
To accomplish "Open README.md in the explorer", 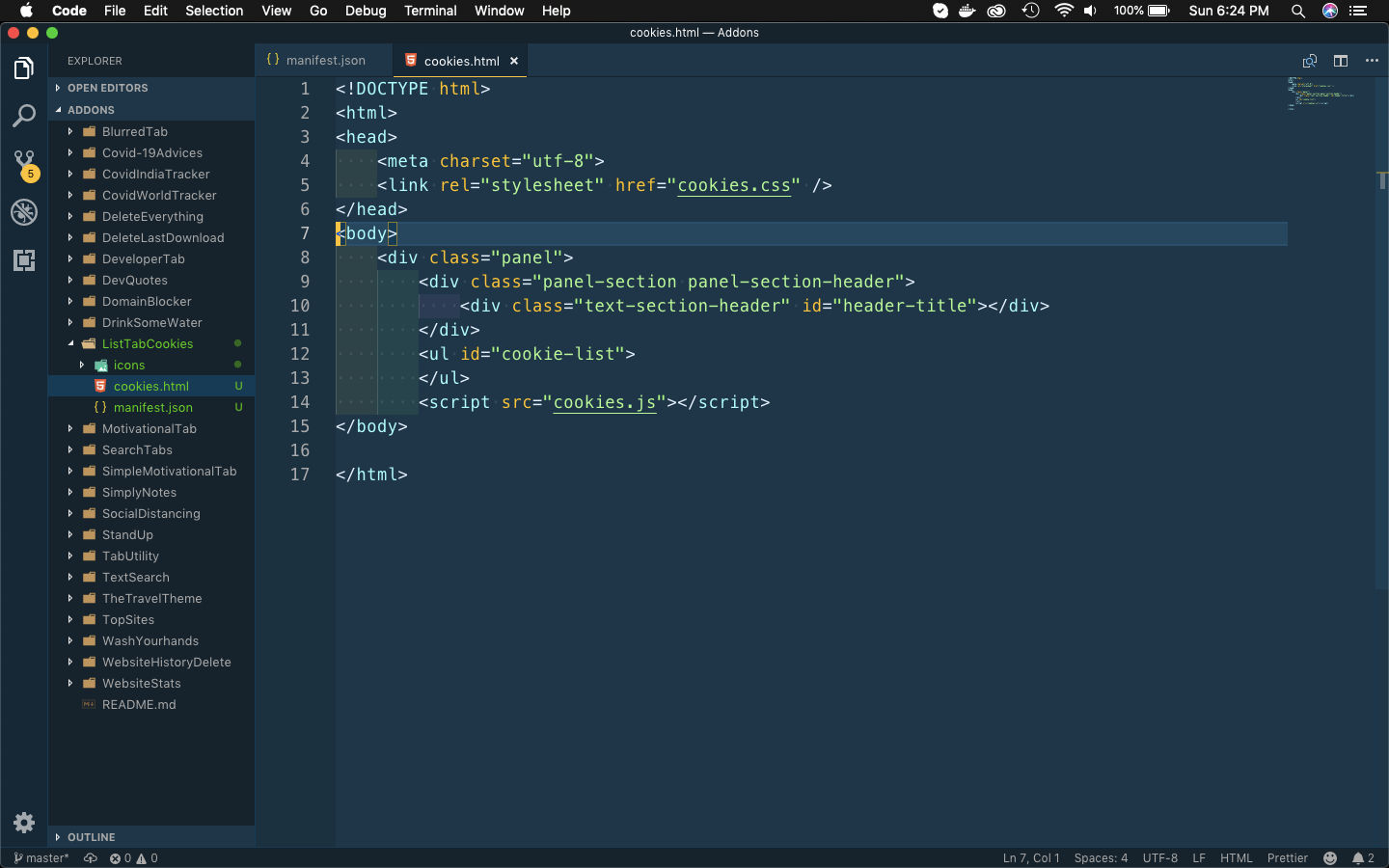I will click(151, 704).
